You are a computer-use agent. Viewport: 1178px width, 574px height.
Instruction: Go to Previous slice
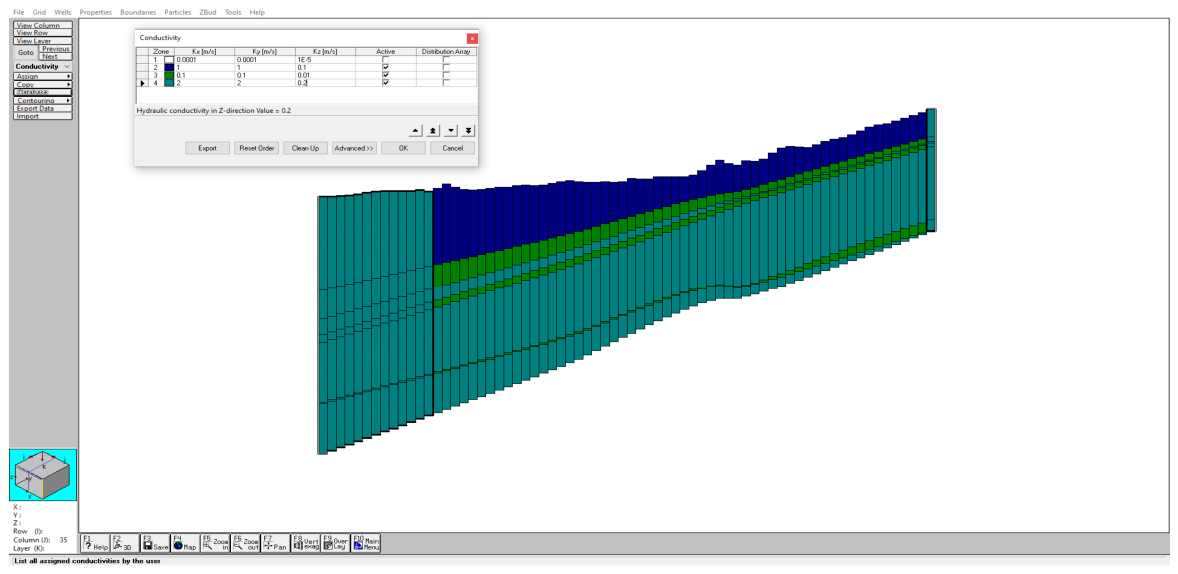tap(56, 49)
